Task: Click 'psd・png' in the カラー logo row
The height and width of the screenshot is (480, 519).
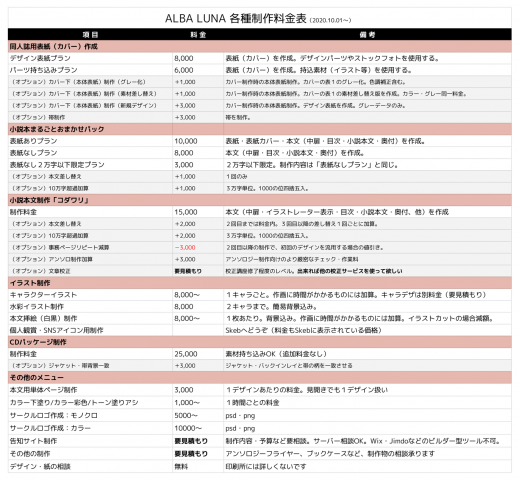Action: [x=240, y=428]
